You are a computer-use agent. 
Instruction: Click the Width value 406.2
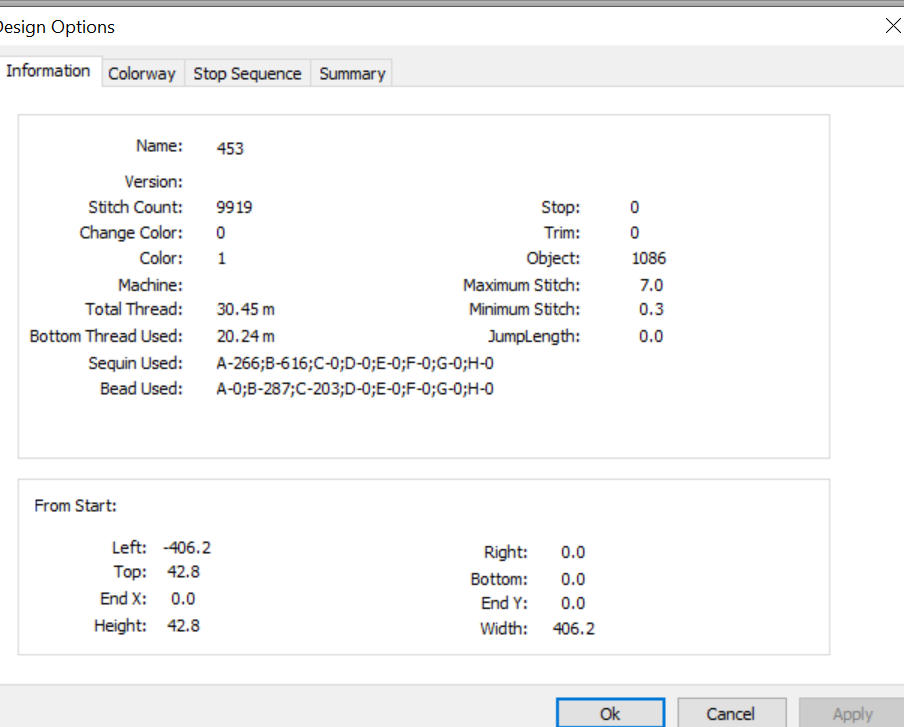tap(574, 629)
